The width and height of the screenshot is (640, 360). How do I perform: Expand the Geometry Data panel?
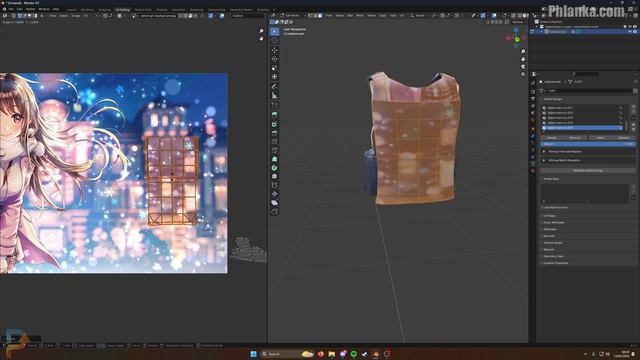tap(553, 256)
